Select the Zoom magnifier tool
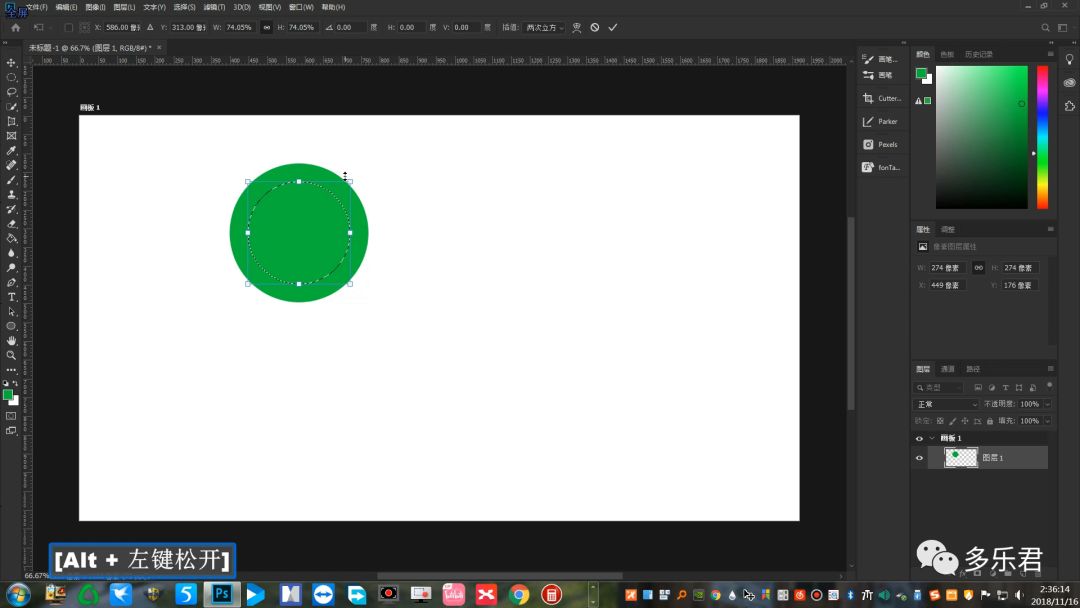This screenshot has width=1080, height=608. [x=12, y=355]
